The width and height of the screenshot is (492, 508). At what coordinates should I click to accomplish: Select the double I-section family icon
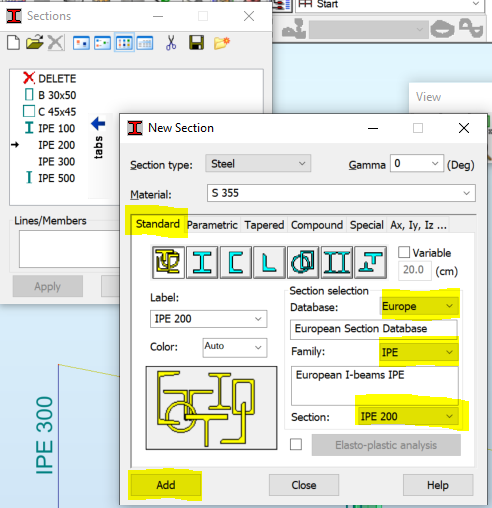[337, 262]
